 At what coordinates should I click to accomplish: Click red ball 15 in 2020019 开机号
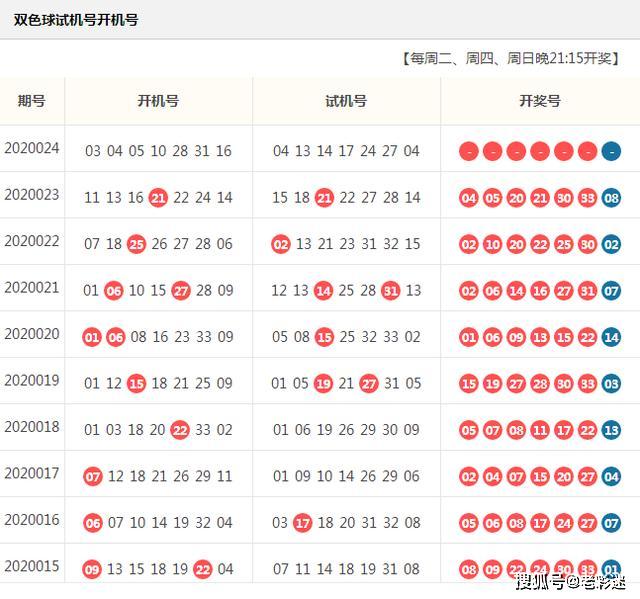(x=136, y=384)
